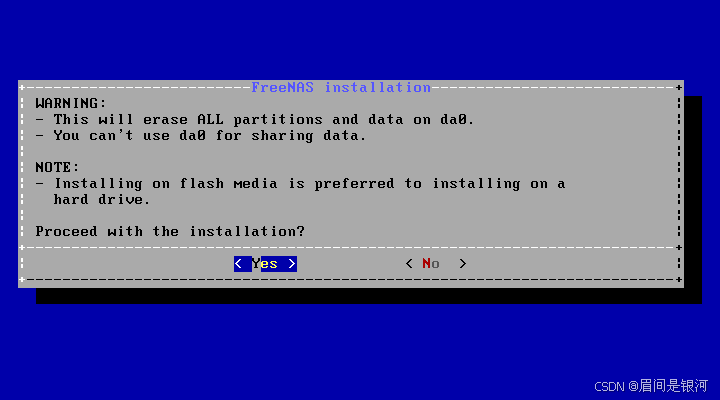Click the CSDN watermark text
This screenshot has height=400, width=720.
click(651, 386)
